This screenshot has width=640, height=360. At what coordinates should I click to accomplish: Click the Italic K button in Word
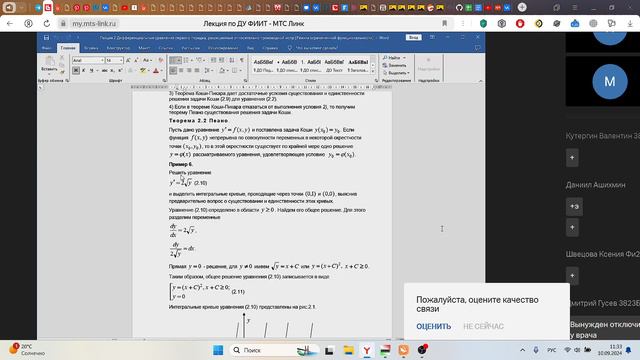coord(84,71)
